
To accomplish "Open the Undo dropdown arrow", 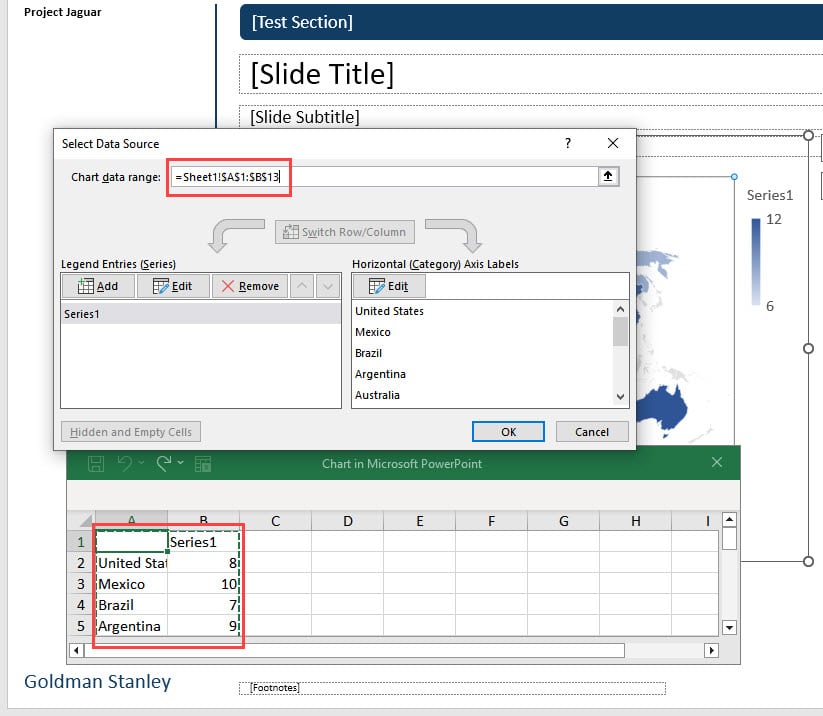I will [x=141, y=463].
